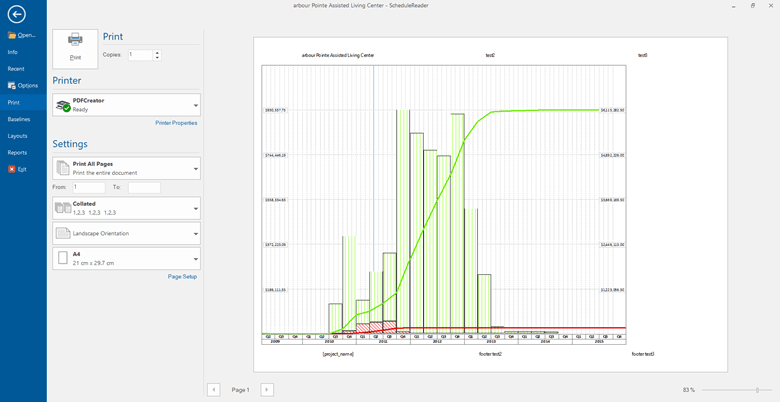
Task: Click the back arrow circle icon
Action: pyautogui.click(x=16, y=14)
